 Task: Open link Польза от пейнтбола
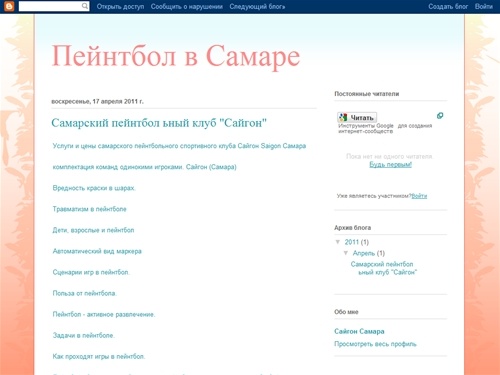coord(85,293)
